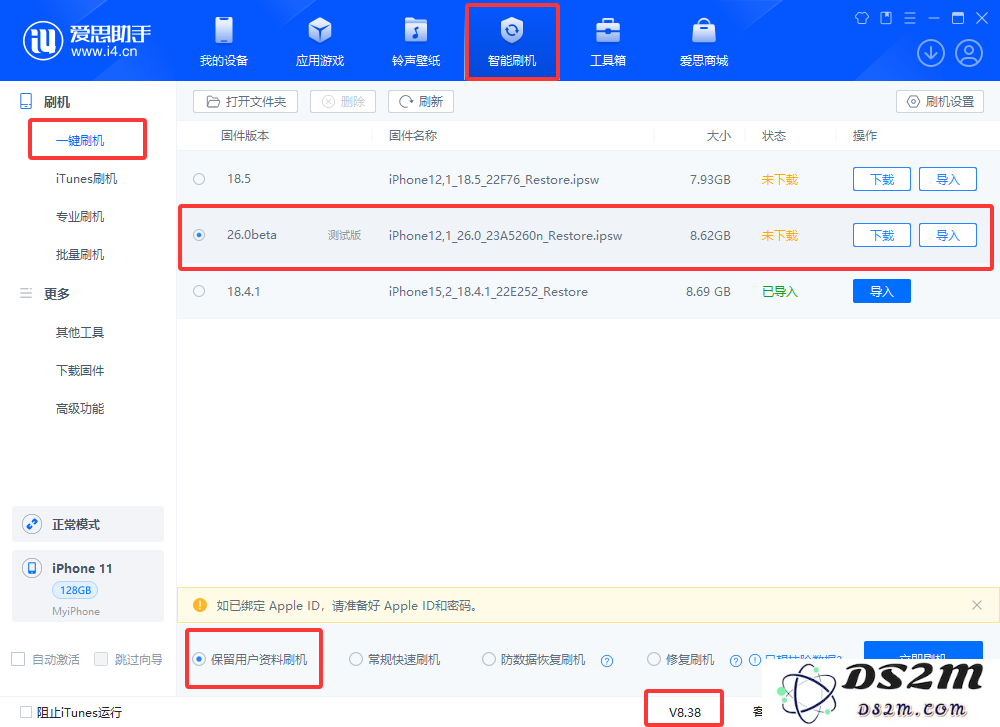
Task: Open help icon next to 防数据恢复刷机
Action: 607,661
